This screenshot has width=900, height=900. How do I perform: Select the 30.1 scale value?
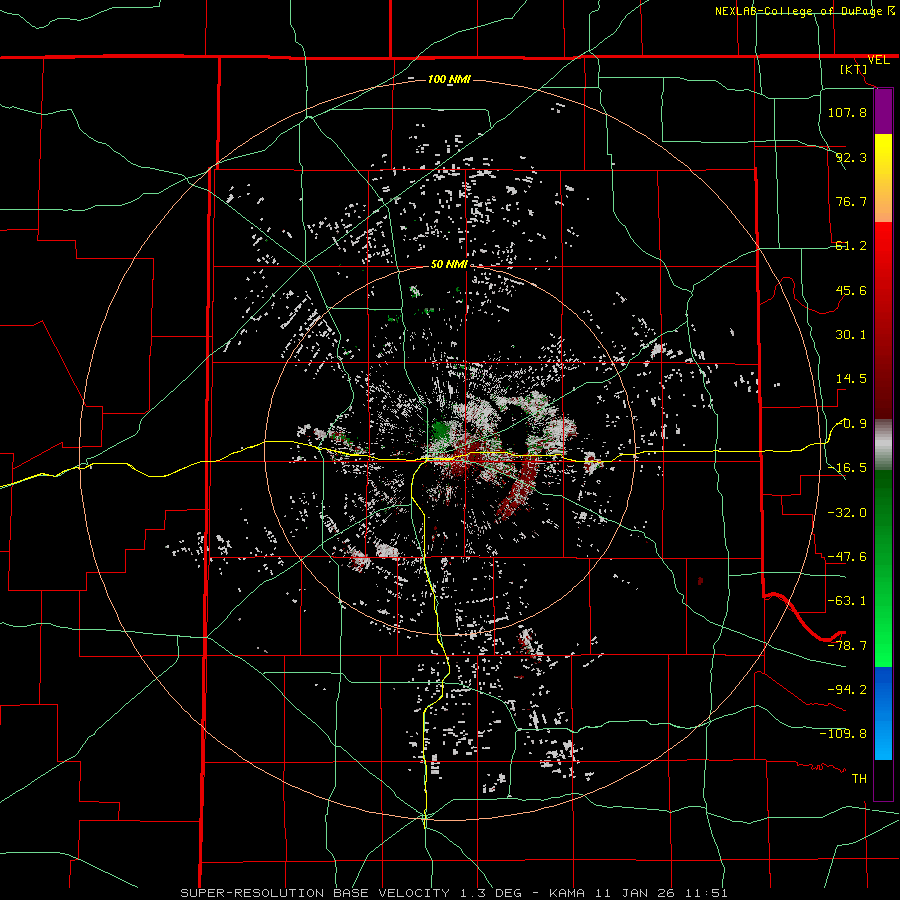(851, 335)
